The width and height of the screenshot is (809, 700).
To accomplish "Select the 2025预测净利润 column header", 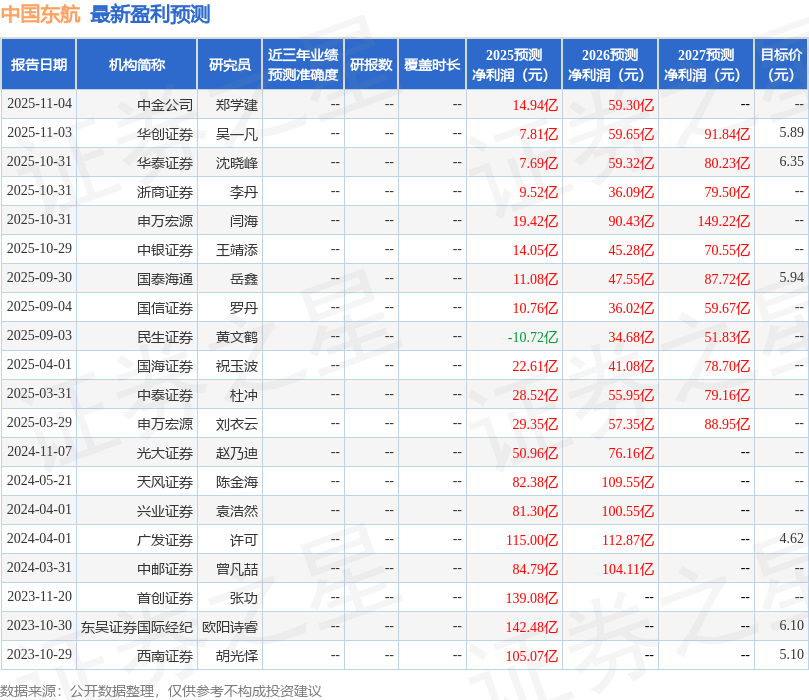I will click(514, 64).
